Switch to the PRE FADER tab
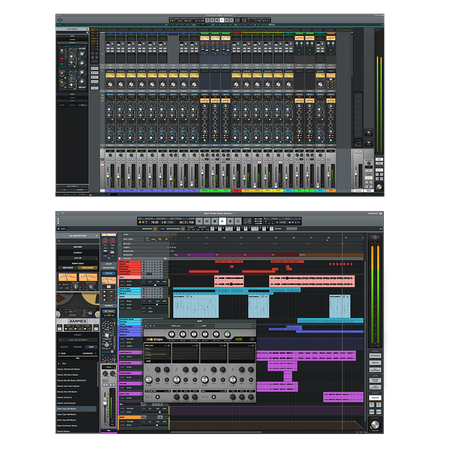 tap(68, 268)
